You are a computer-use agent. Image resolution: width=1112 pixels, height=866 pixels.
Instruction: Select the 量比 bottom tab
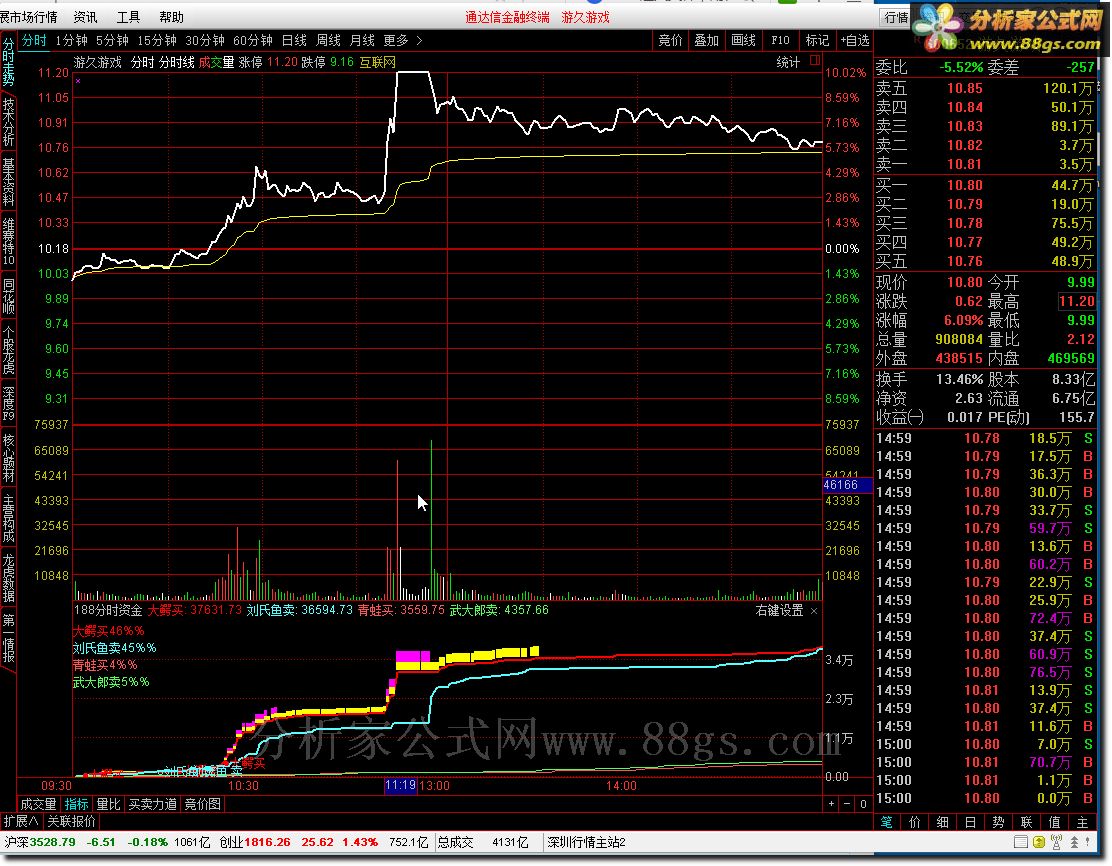(x=109, y=804)
